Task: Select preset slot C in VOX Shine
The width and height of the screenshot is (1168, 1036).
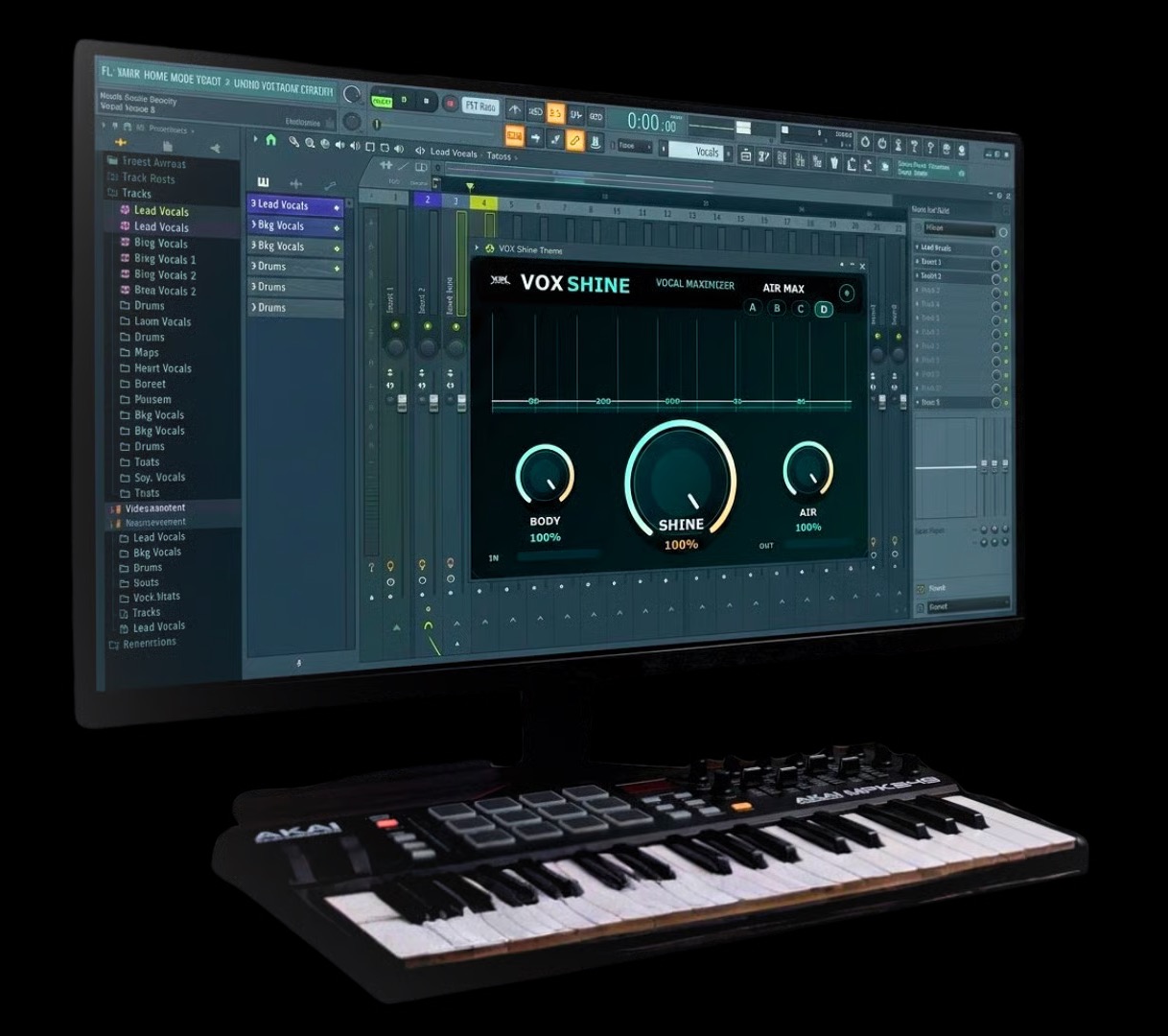Action: pos(801,309)
